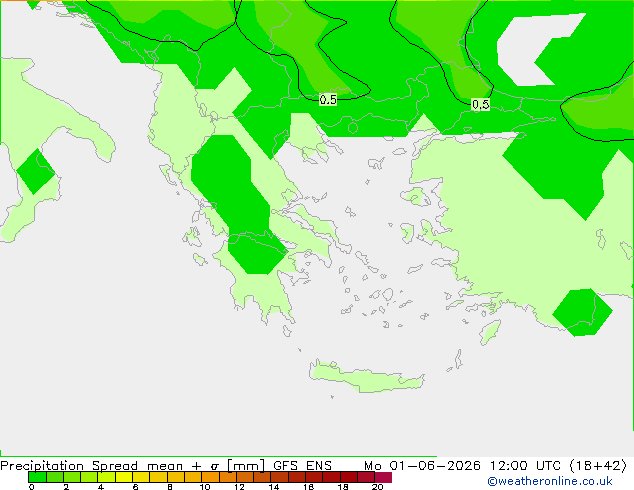The height and width of the screenshot is (490, 634).
Task: Click the bright green 0 mm legend swatch
Action: coord(37,477)
